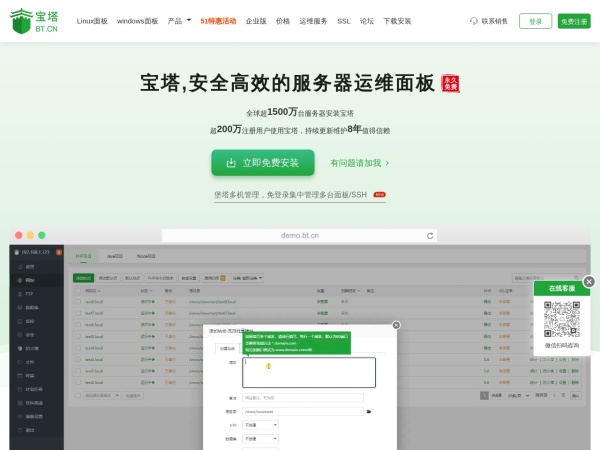Screen dimensions: 600x450
Task: Click the SSL menu item
Action: pyautogui.click(x=344, y=21)
